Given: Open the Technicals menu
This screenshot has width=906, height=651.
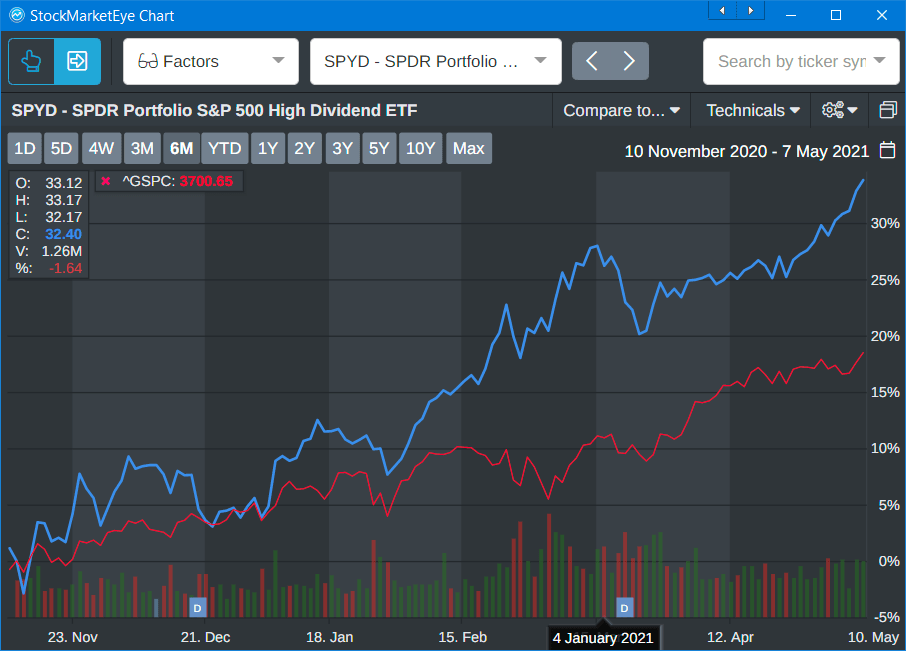Looking at the screenshot, I should tap(752, 110).
